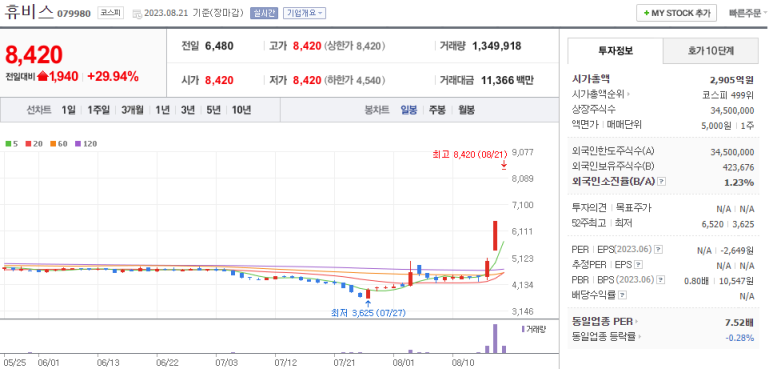Click the green plus icon on MY STOCK 추가
The width and height of the screenshot is (773, 369).
[x=646, y=13]
